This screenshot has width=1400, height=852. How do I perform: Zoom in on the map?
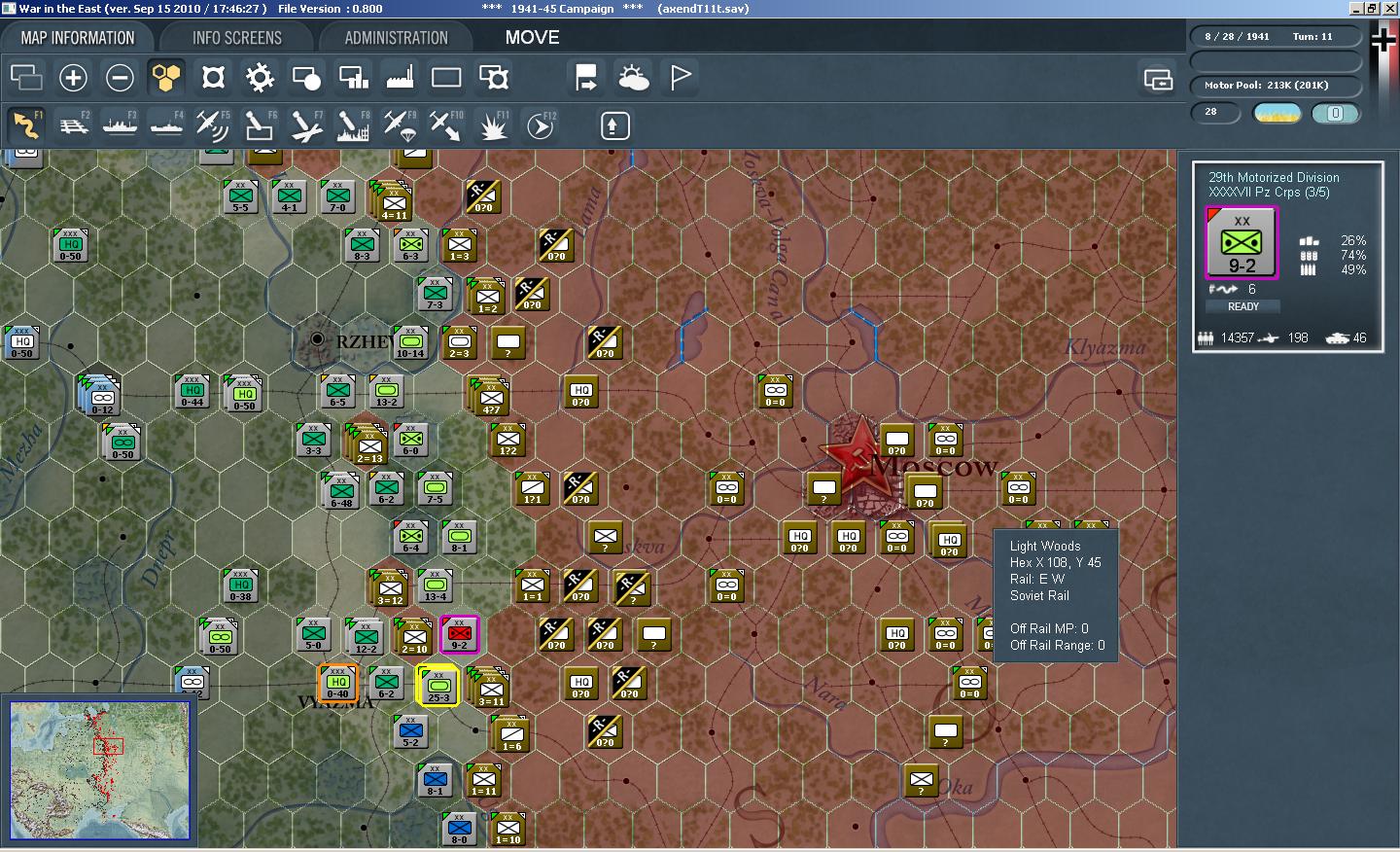[x=73, y=78]
